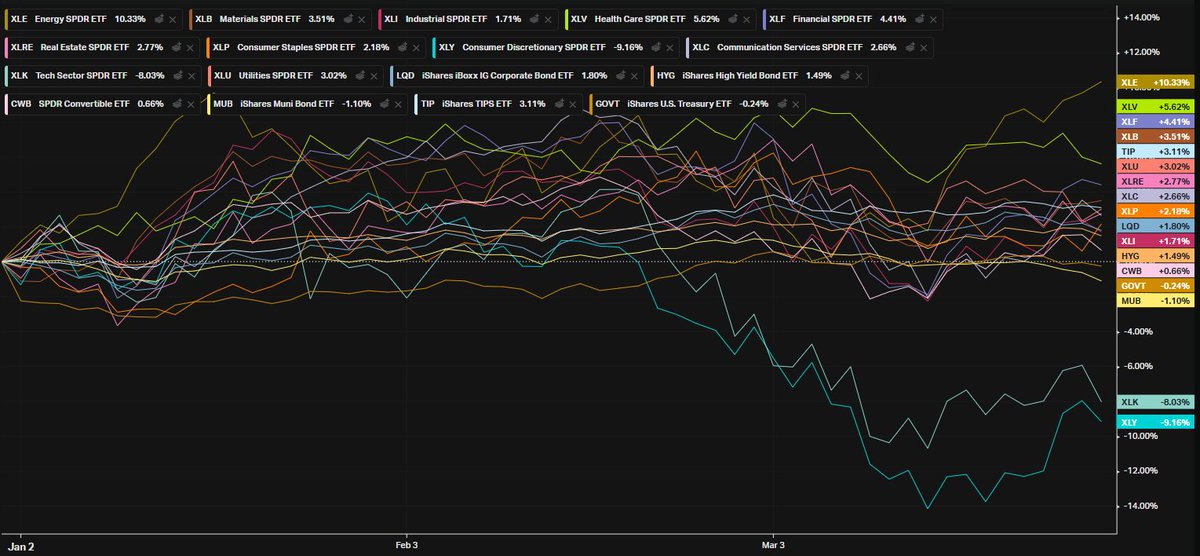Click the XLRE +2.77% price scale label
The height and width of the screenshot is (556, 1200).
(1154, 182)
